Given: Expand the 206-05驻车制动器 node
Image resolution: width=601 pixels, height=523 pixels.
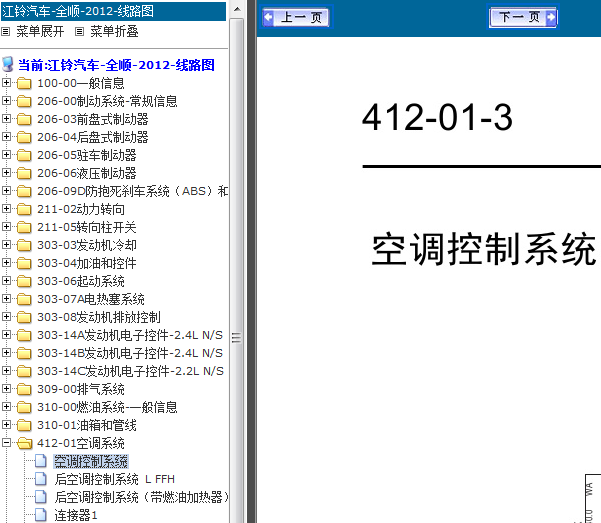Looking at the screenshot, I should (x=6, y=155).
